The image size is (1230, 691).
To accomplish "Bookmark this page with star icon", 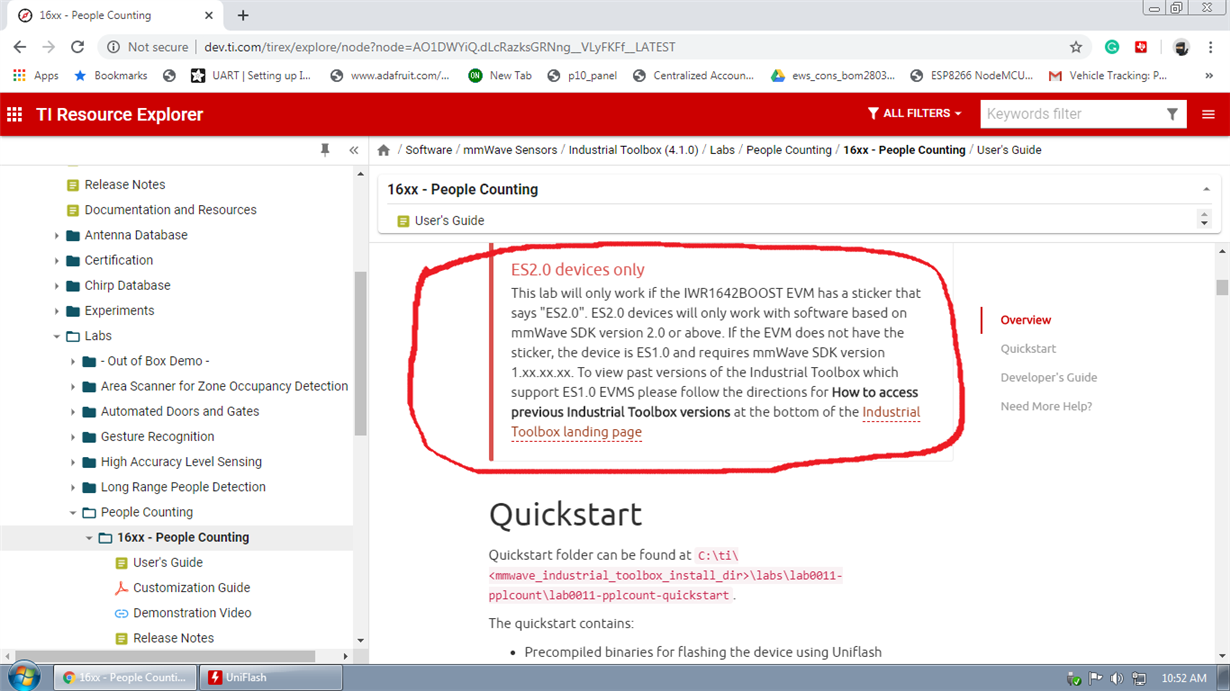I will point(1076,47).
